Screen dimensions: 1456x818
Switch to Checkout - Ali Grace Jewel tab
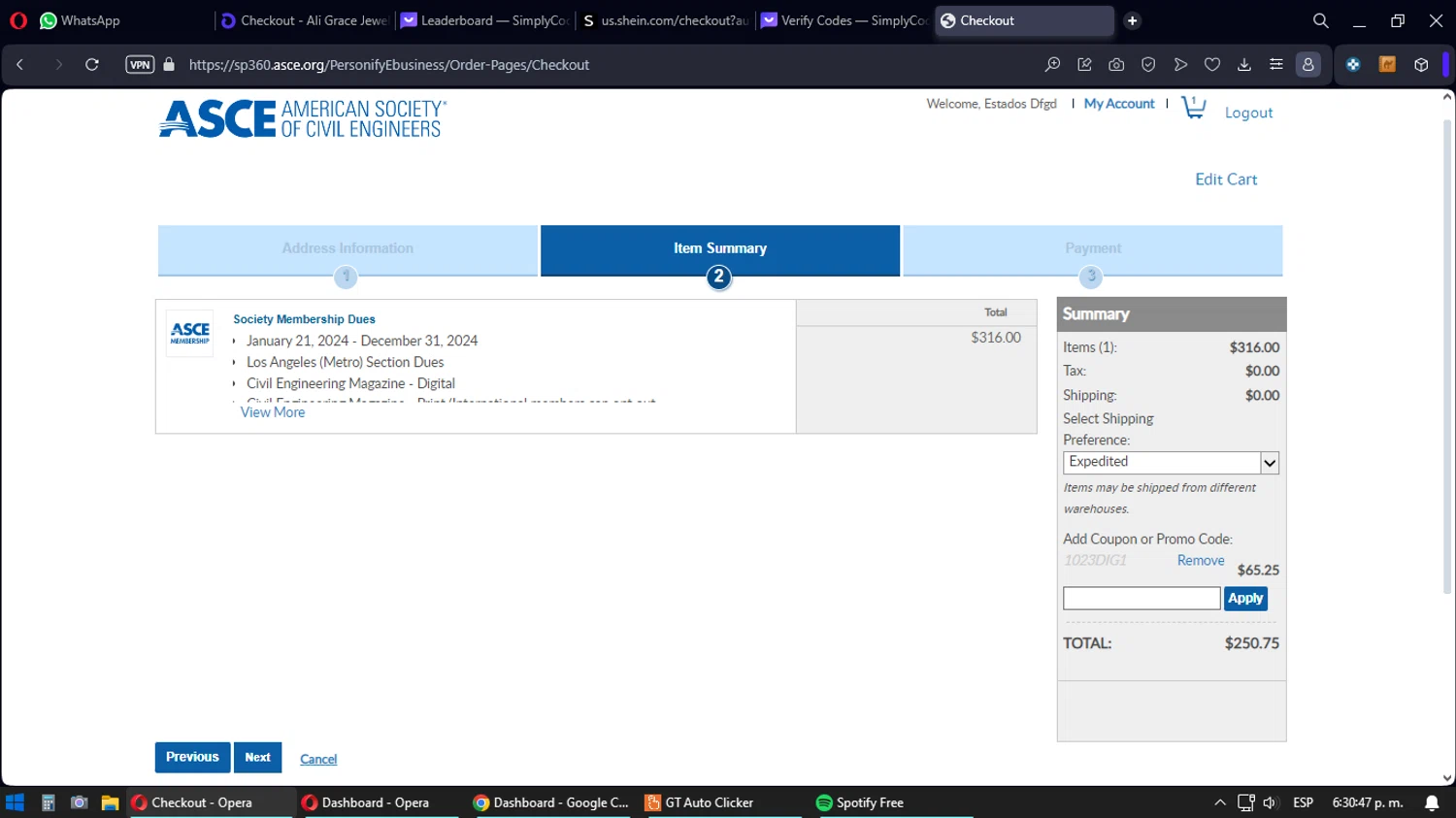coord(304,20)
